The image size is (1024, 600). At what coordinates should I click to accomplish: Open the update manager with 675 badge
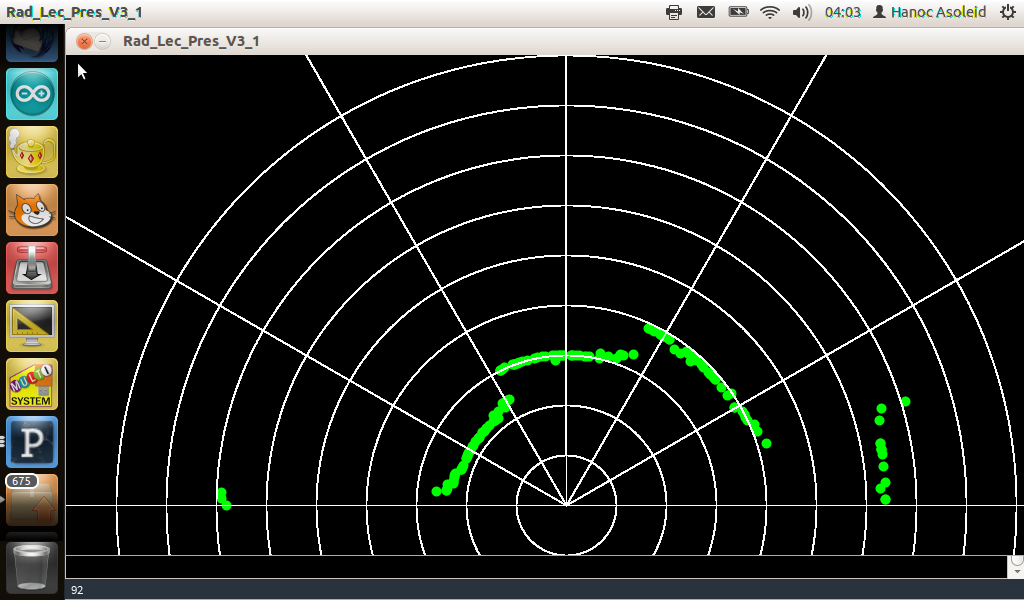click(x=32, y=500)
